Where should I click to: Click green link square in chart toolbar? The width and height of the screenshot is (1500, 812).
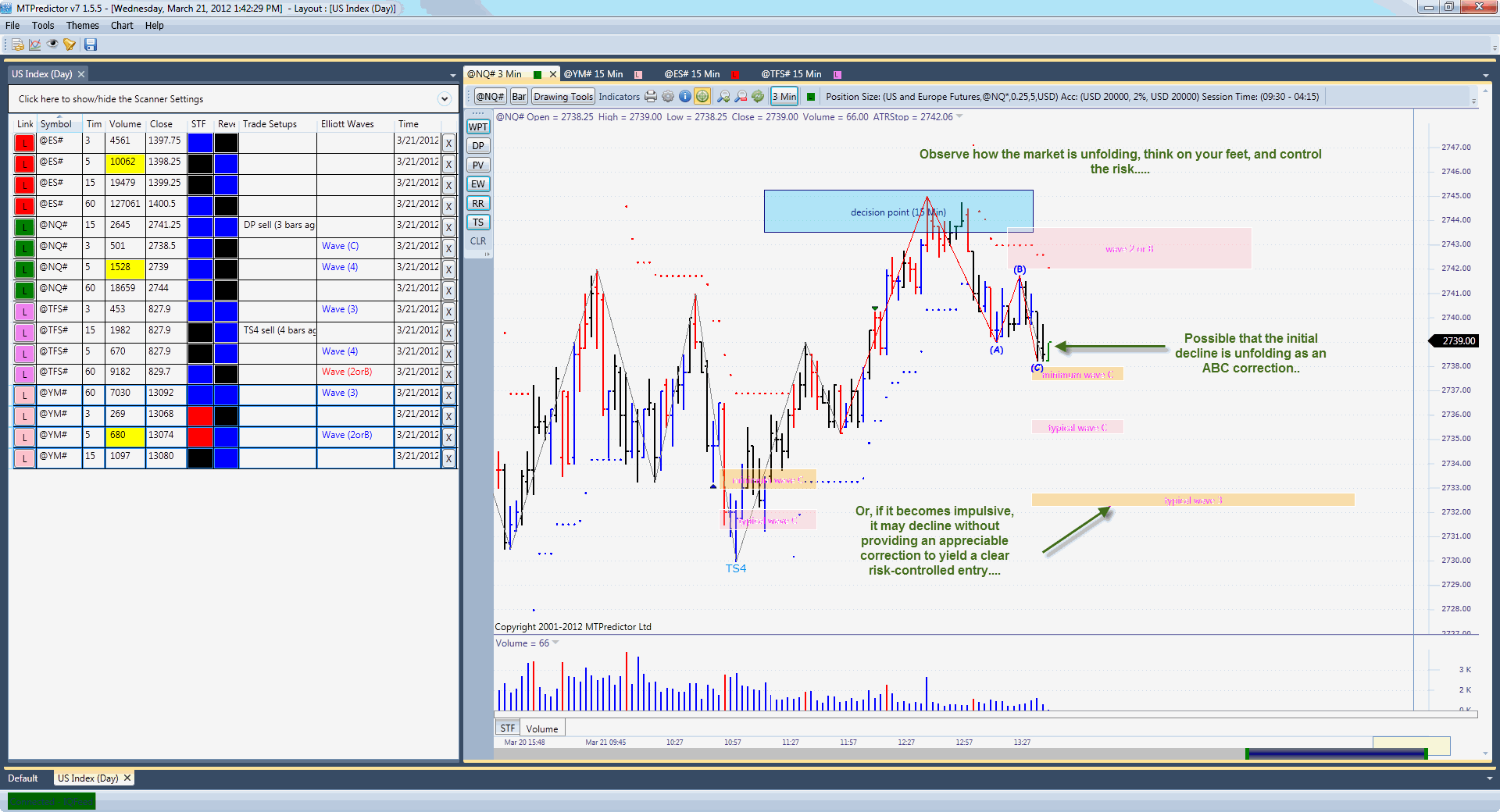811,97
